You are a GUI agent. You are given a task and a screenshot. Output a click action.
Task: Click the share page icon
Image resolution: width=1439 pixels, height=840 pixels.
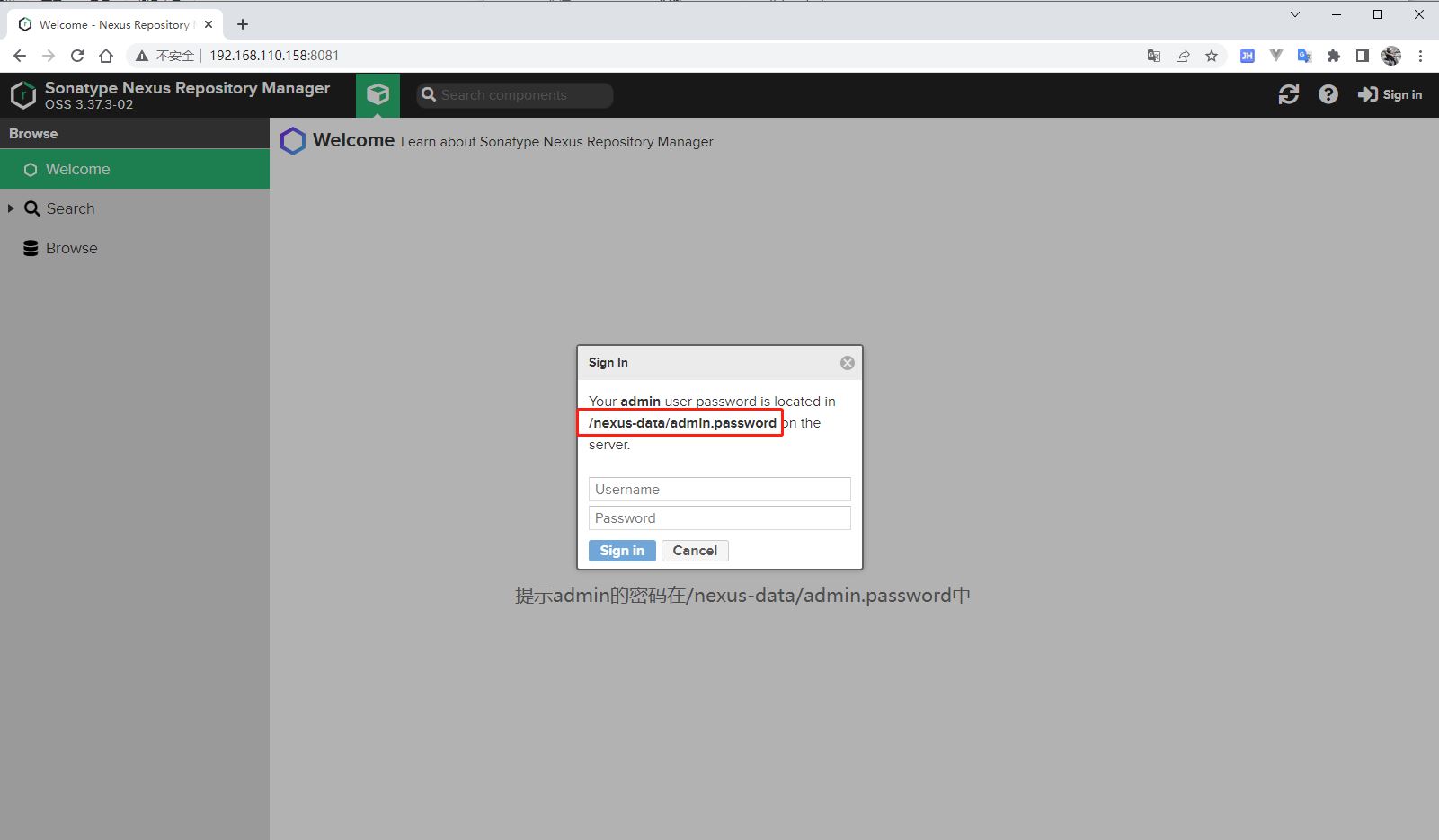(x=1183, y=56)
